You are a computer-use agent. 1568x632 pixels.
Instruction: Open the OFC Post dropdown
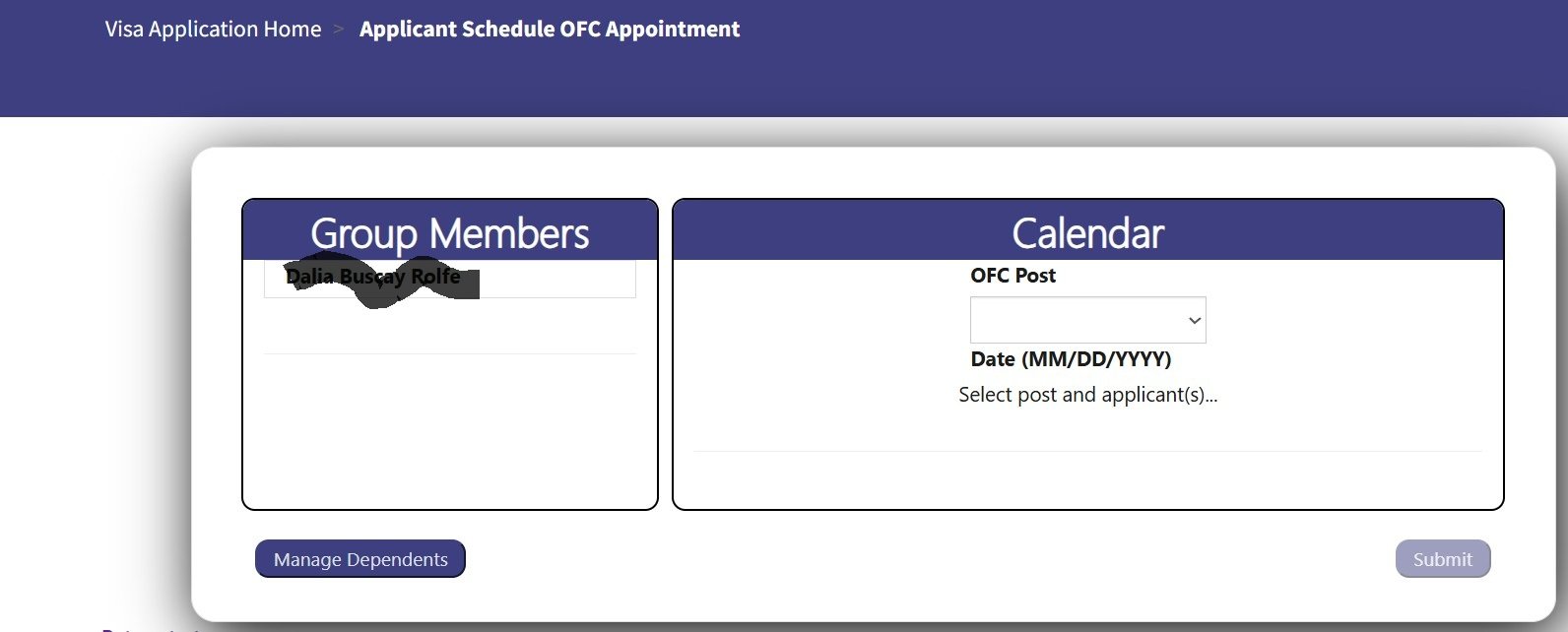(x=1087, y=320)
